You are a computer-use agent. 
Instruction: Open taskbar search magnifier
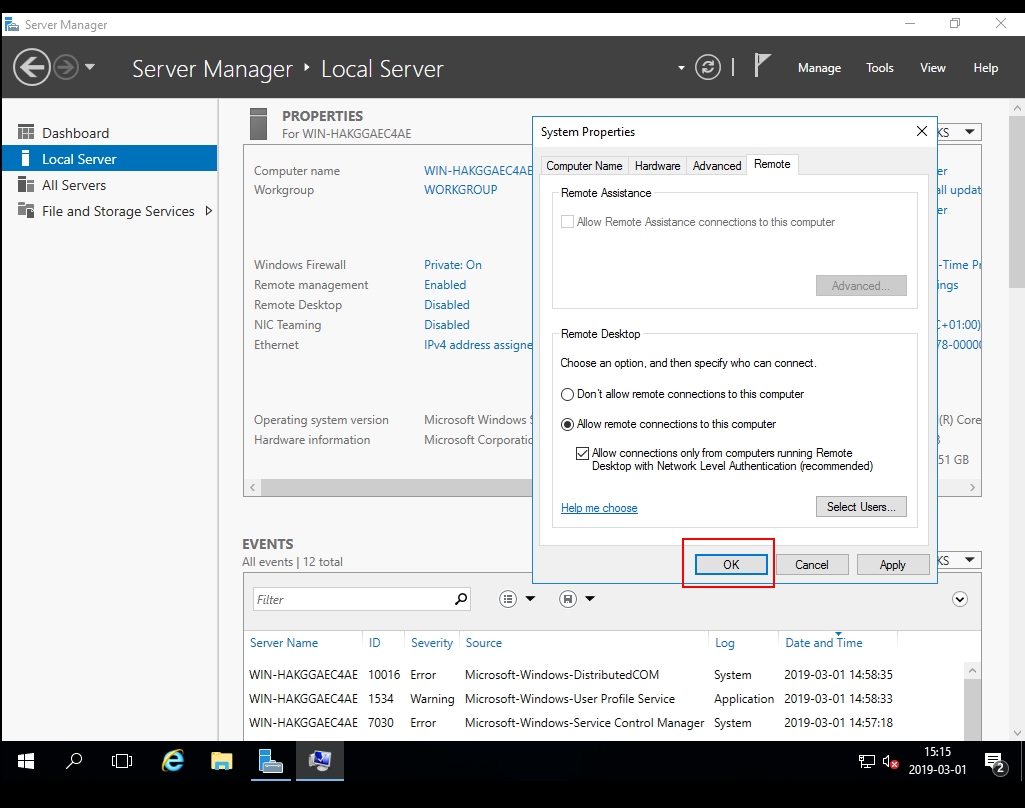point(74,761)
